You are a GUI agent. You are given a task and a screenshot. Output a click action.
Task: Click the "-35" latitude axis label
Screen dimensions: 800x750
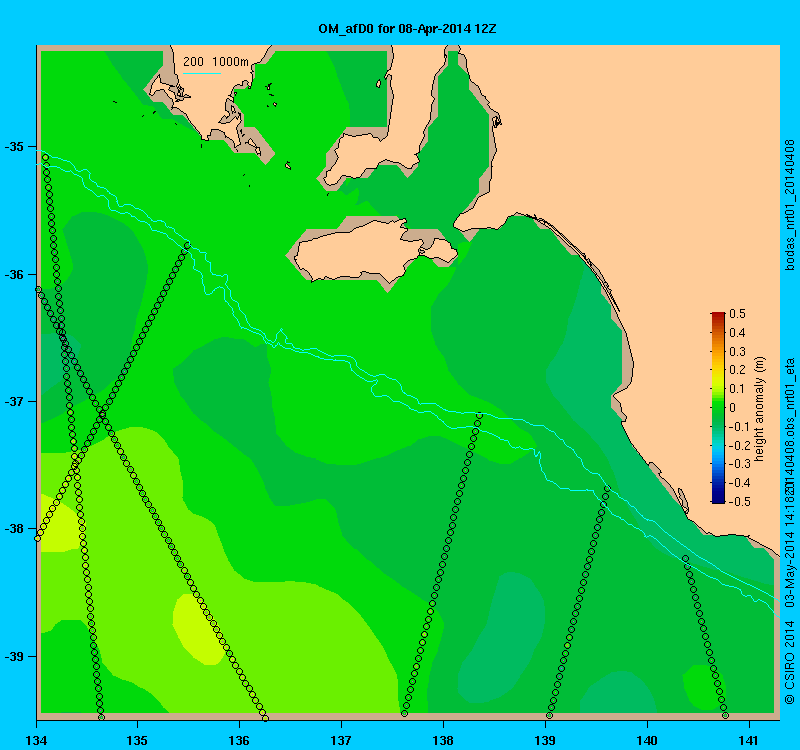(x=14, y=147)
